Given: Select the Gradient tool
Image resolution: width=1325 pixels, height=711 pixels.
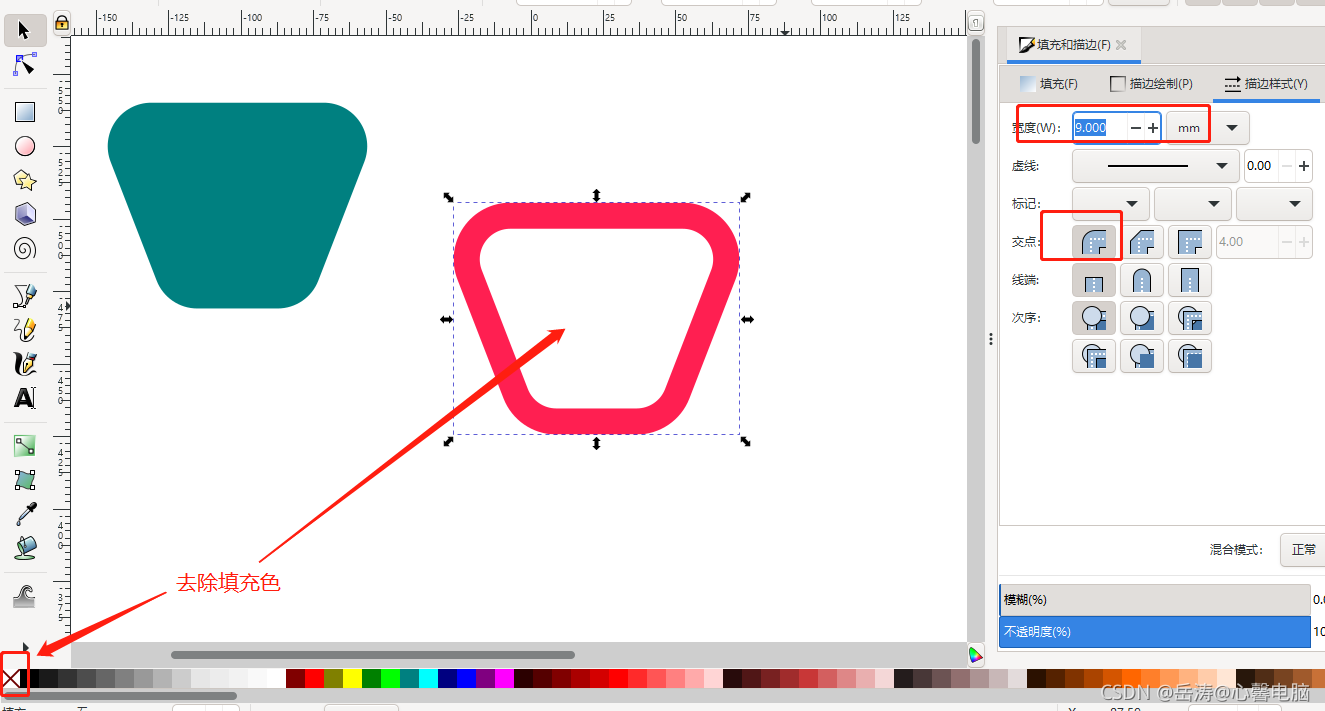Looking at the screenshot, I should tap(25, 446).
